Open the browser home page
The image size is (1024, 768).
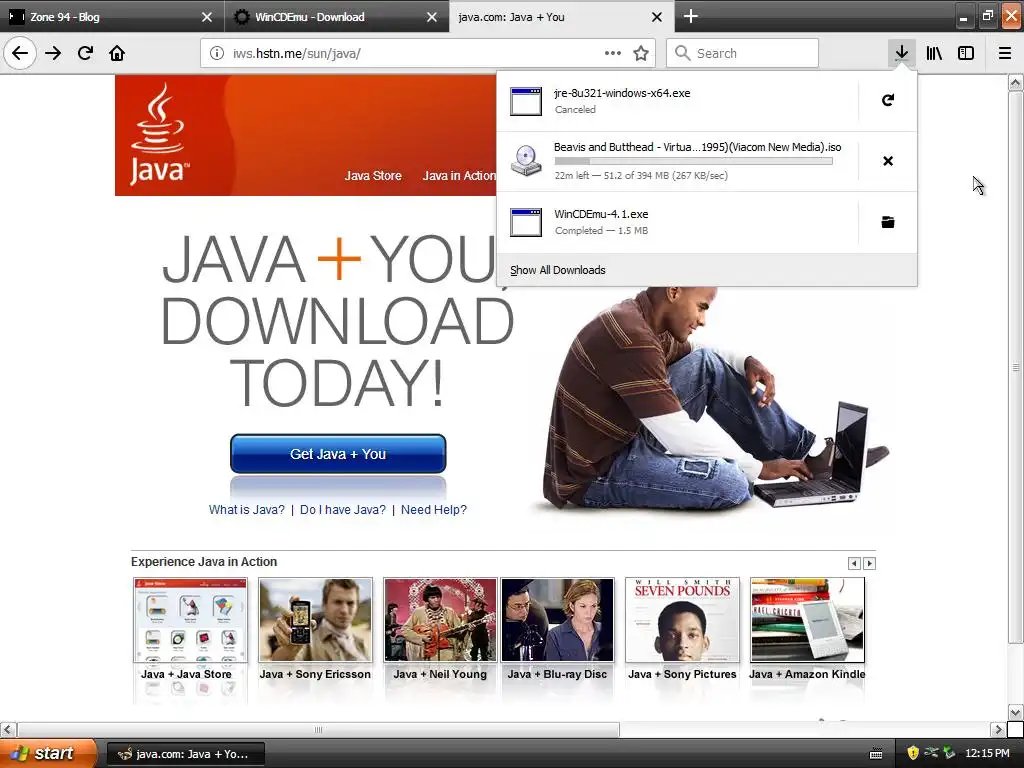[x=117, y=53]
